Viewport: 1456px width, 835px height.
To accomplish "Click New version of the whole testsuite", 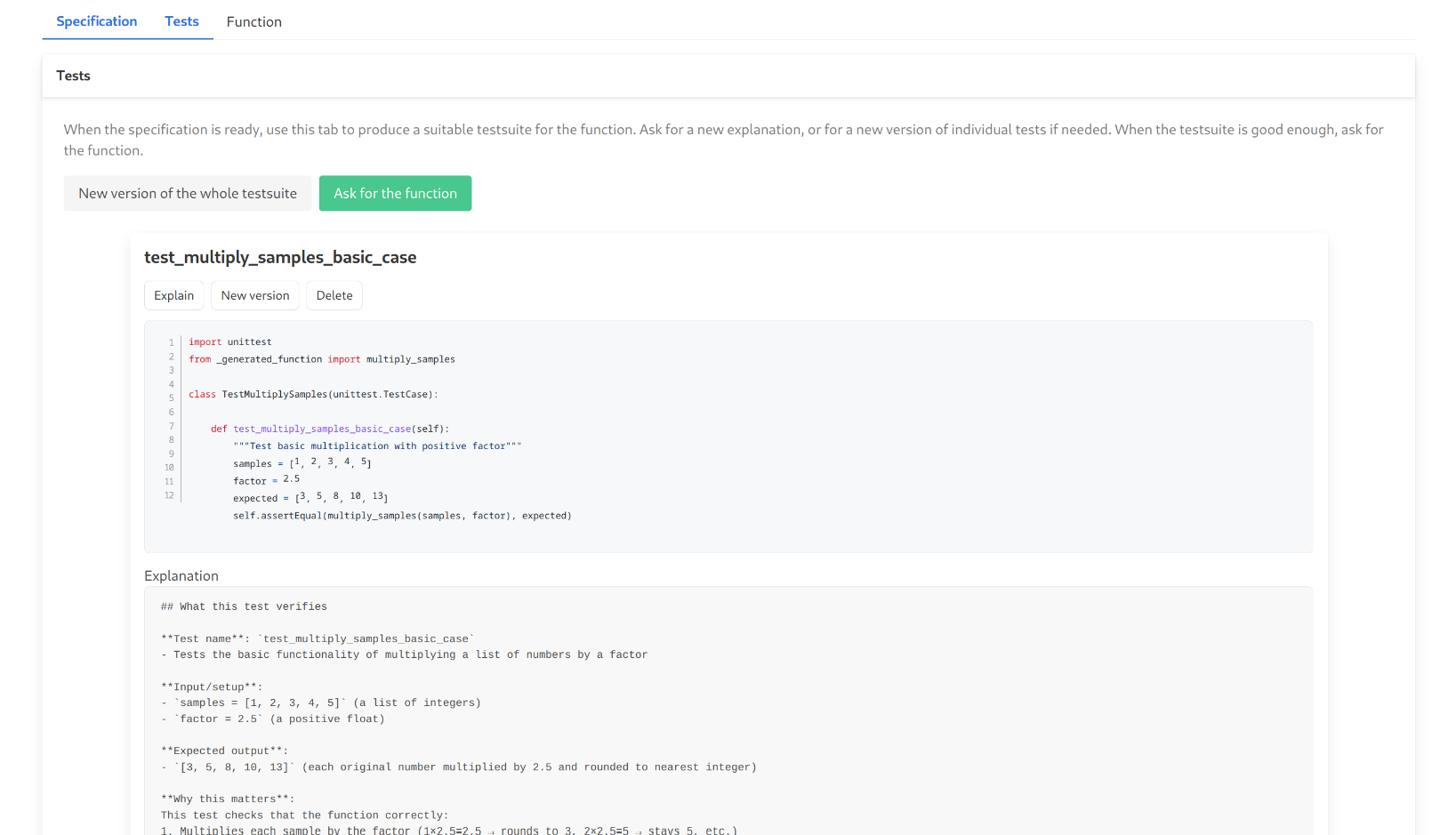I will 188,194.
